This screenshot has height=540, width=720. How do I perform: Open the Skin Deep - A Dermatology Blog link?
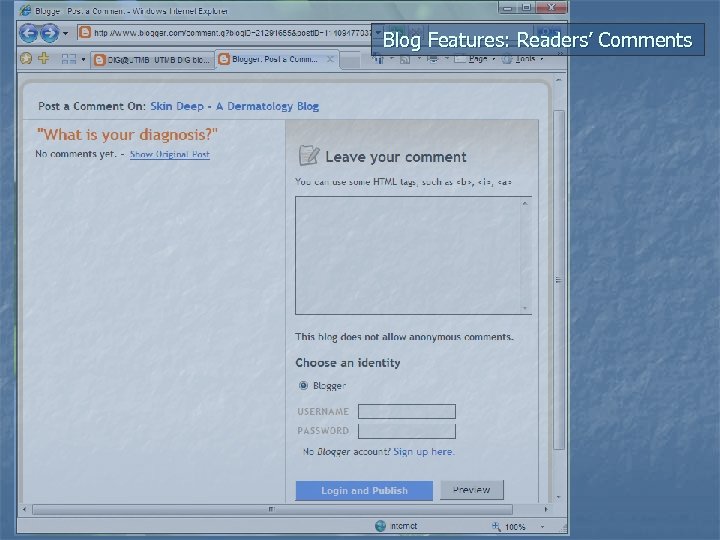coord(234,106)
